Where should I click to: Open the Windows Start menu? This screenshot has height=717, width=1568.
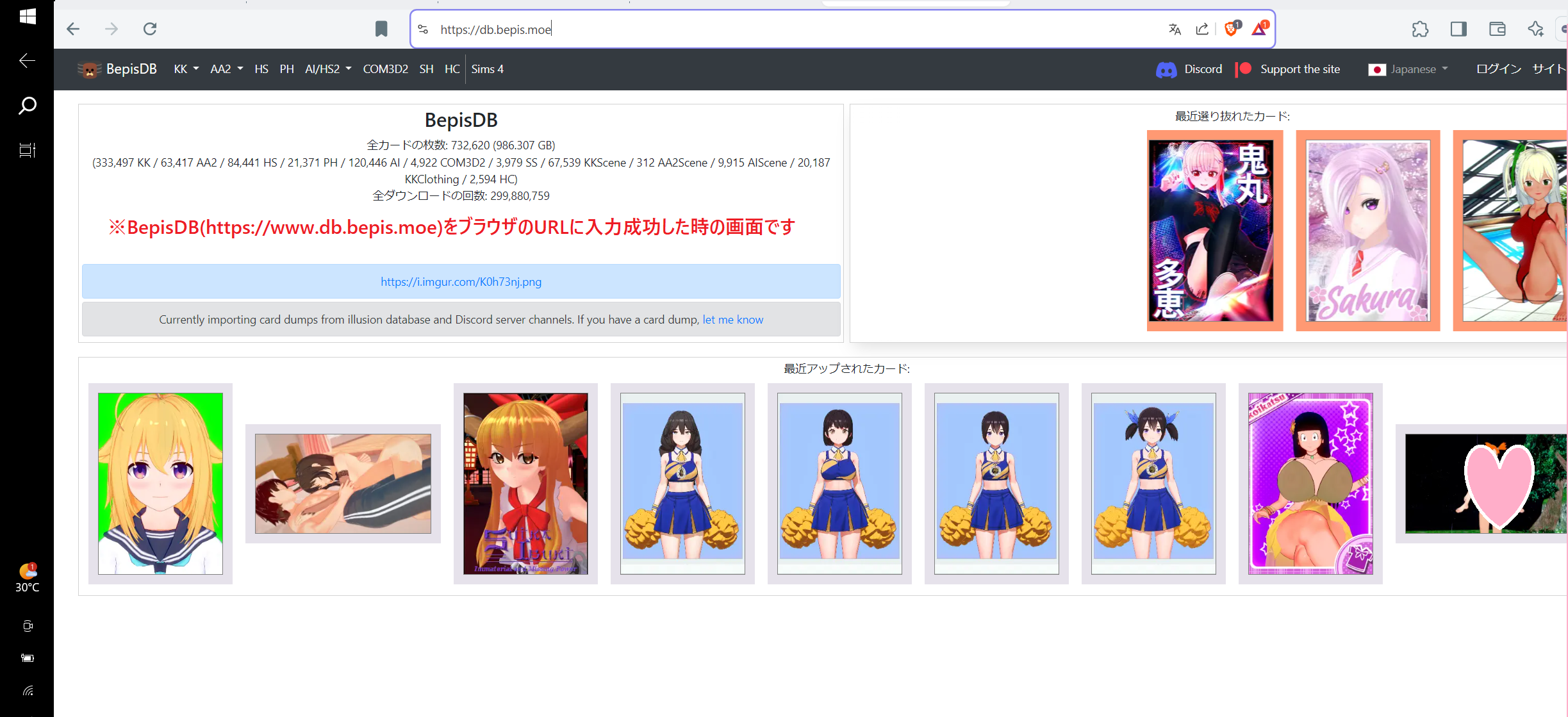click(x=27, y=15)
